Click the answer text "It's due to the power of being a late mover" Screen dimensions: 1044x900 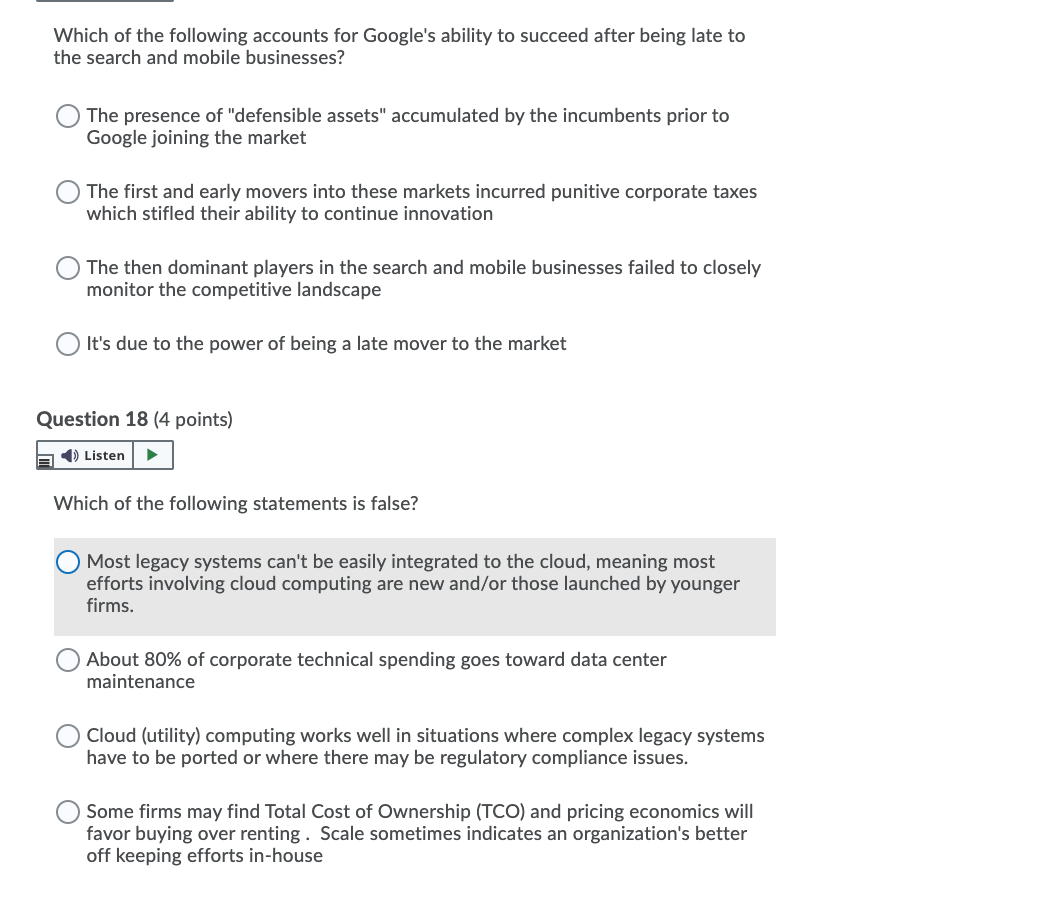click(326, 343)
